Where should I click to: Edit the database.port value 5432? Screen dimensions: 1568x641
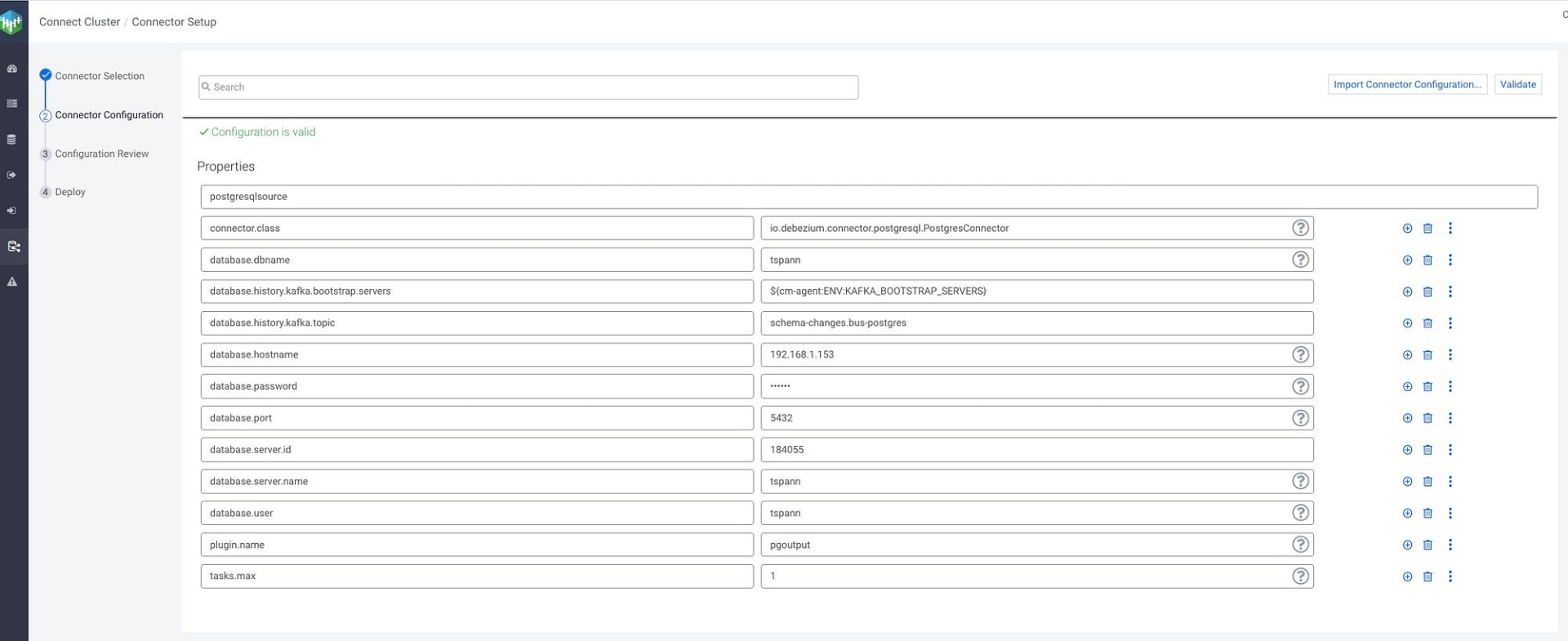1037,418
